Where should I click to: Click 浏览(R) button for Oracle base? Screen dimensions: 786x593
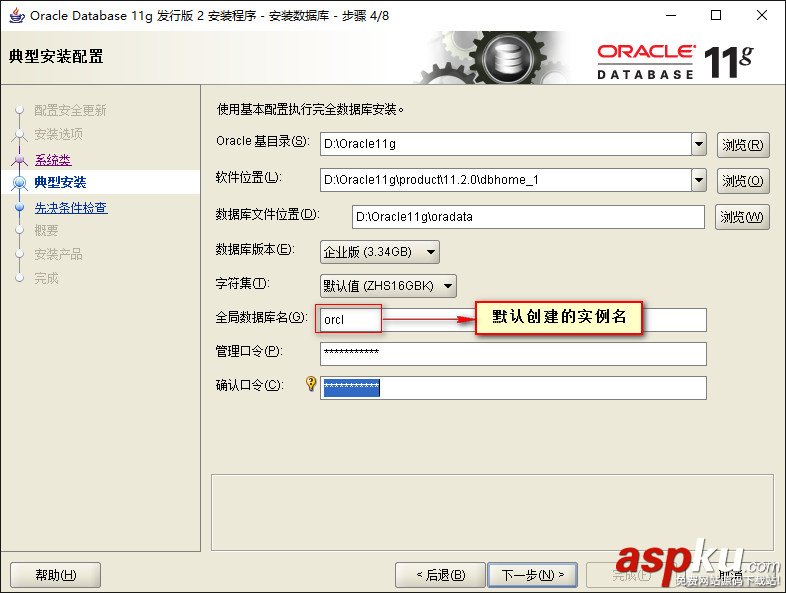[x=743, y=145]
